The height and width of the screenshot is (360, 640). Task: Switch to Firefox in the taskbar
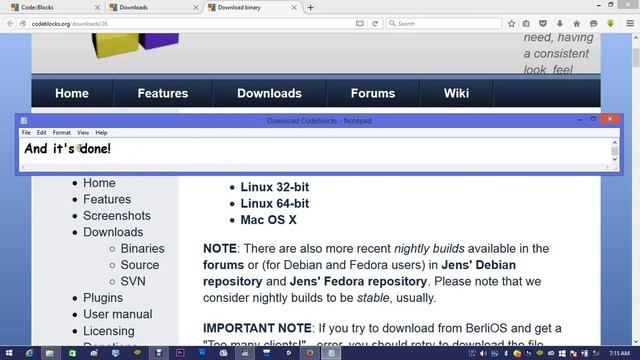click(x=310, y=353)
